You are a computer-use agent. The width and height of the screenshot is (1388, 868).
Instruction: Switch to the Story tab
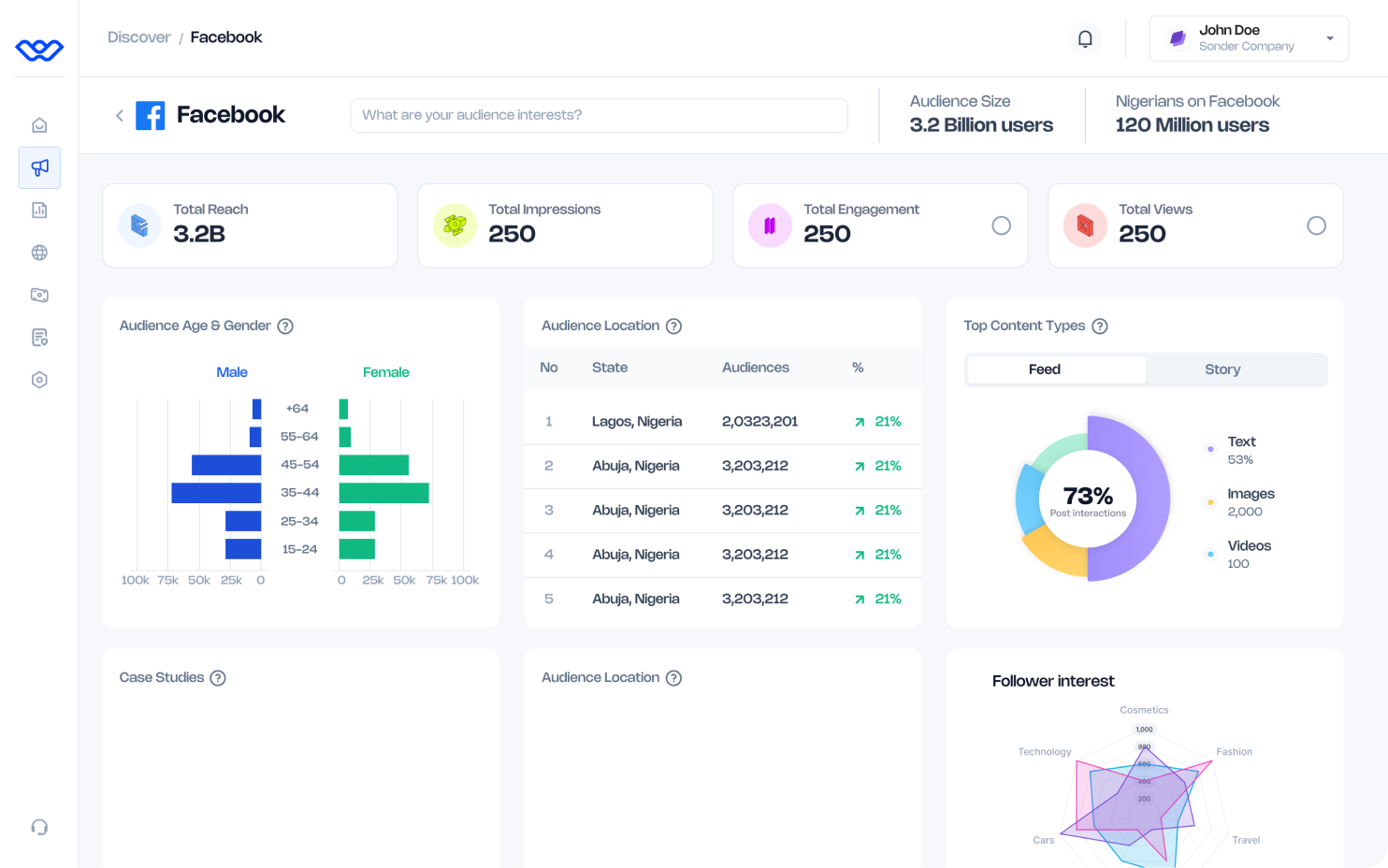[1222, 369]
